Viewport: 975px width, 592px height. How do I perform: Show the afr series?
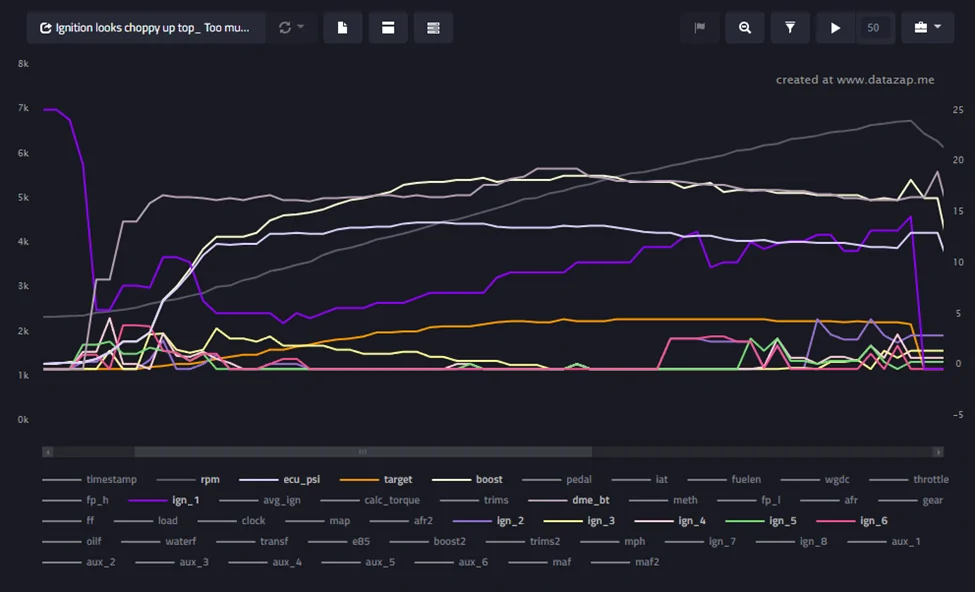[x=829, y=500]
